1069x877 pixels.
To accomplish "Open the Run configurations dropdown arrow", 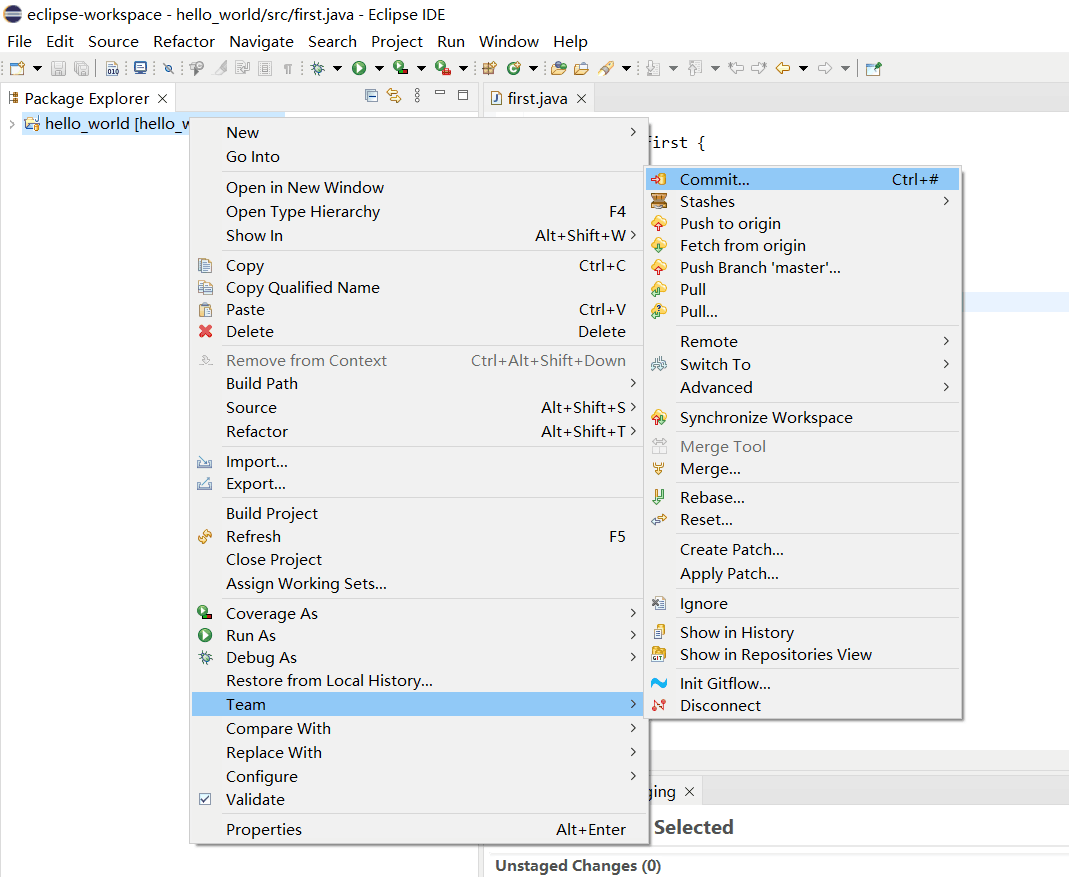I will (379, 68).
